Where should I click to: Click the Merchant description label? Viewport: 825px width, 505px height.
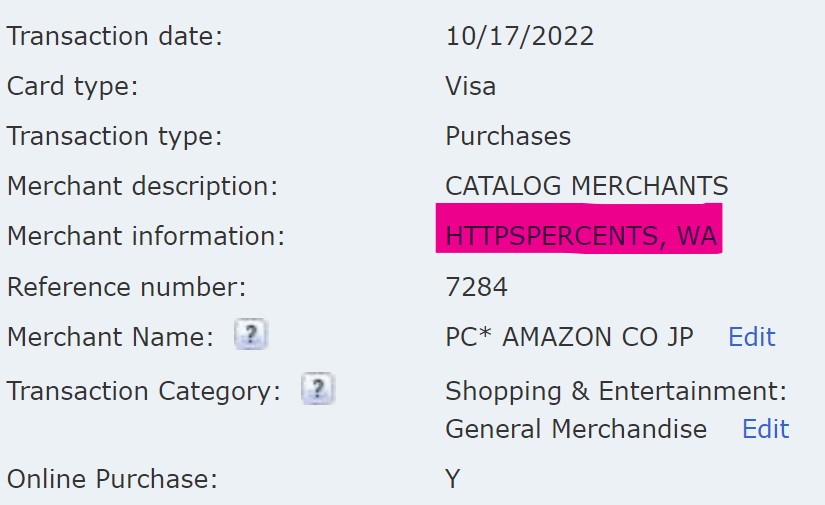tap(142, 186)
